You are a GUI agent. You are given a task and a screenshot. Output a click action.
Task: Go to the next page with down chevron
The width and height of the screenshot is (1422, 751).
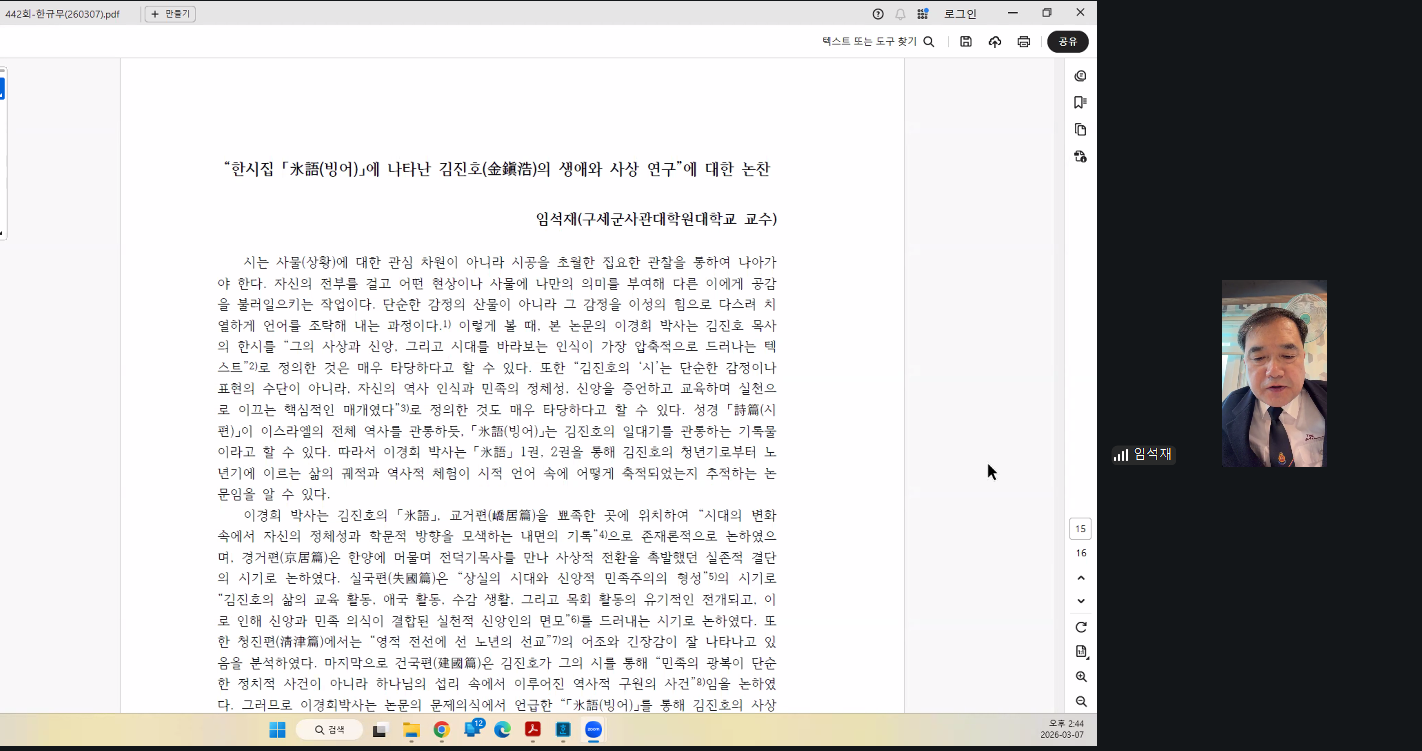coord(1081,601)
